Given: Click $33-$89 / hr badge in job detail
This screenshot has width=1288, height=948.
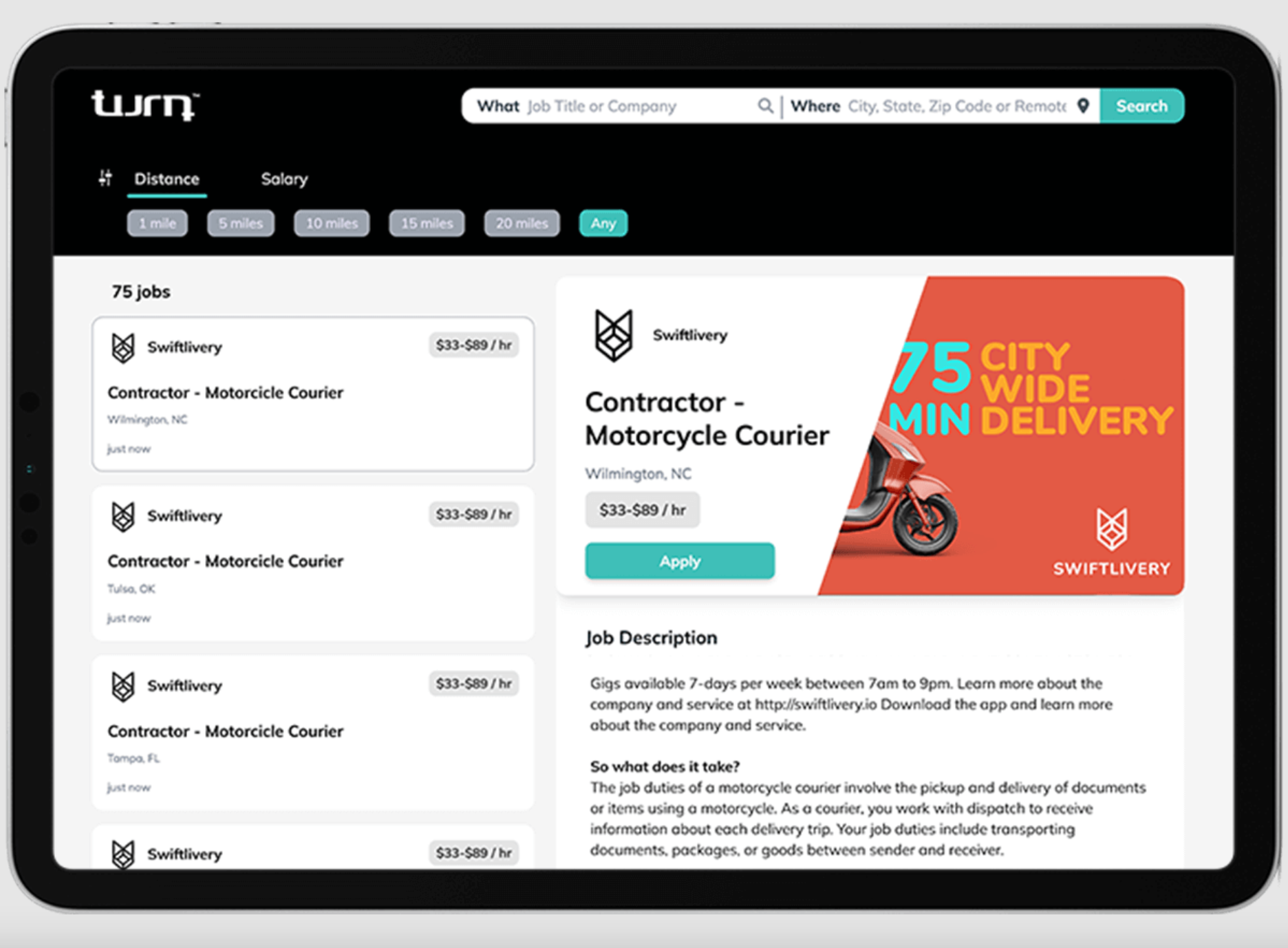Looking at the screenshot, I should [x=643, y=510].
